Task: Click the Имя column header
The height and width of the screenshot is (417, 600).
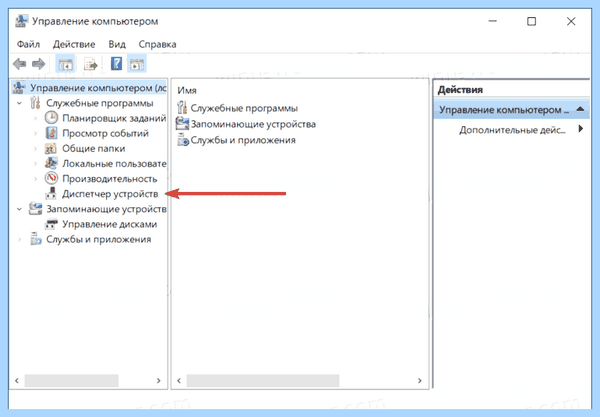Action: pos(187,91)
